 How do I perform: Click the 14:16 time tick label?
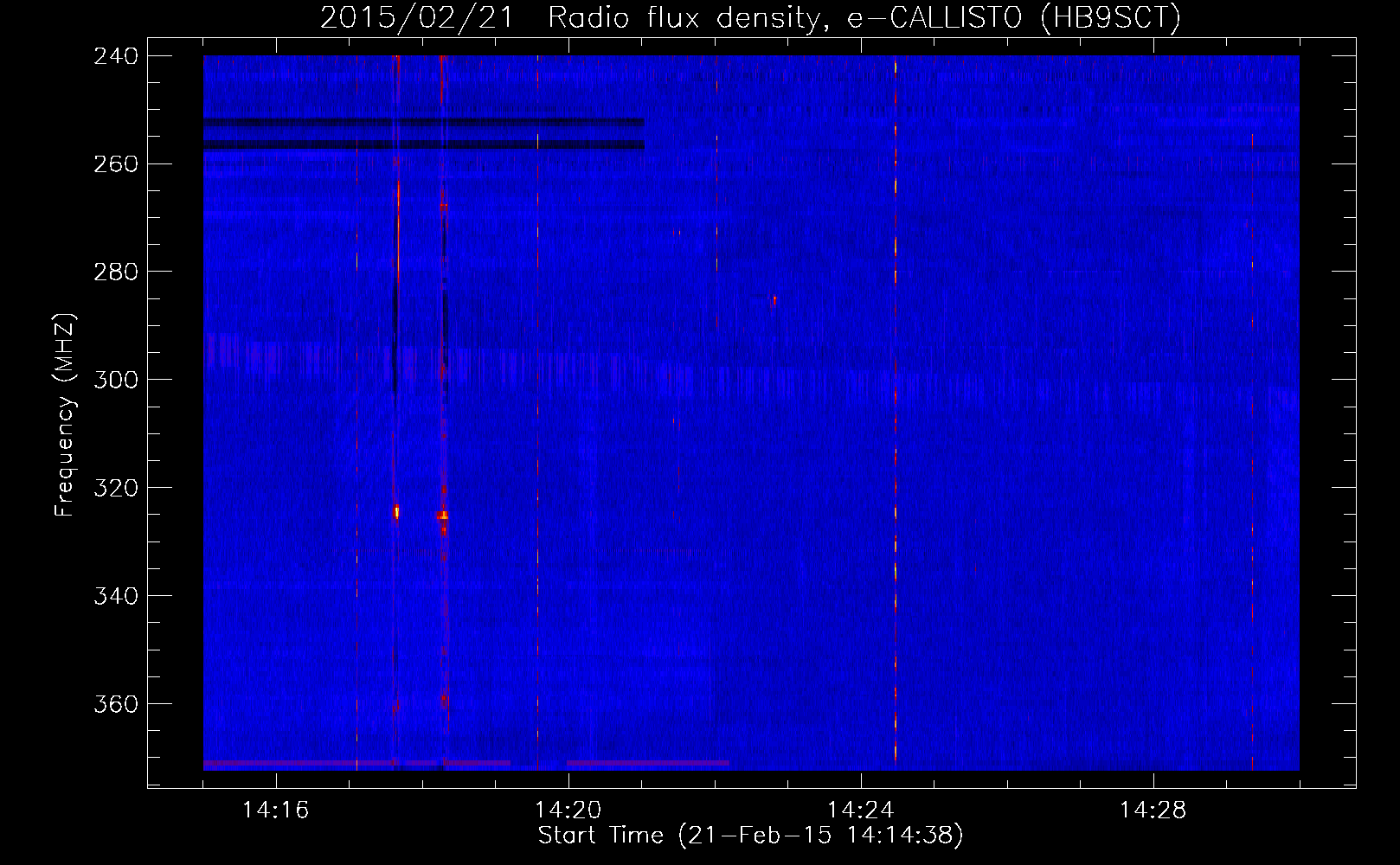pos(276,811)
